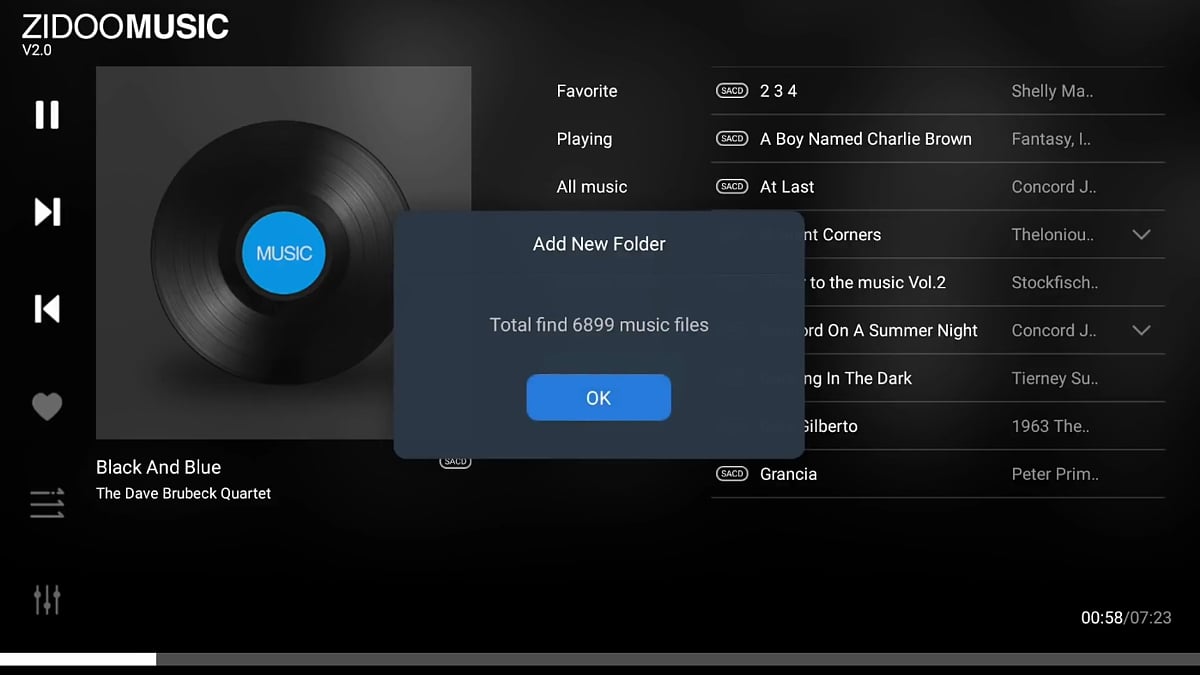The height and width of the screenshot is (675, 1200).
Task: Collapse the chevron on the Summer Night row
Action: pyautogui.click(x=1141, y=330)
